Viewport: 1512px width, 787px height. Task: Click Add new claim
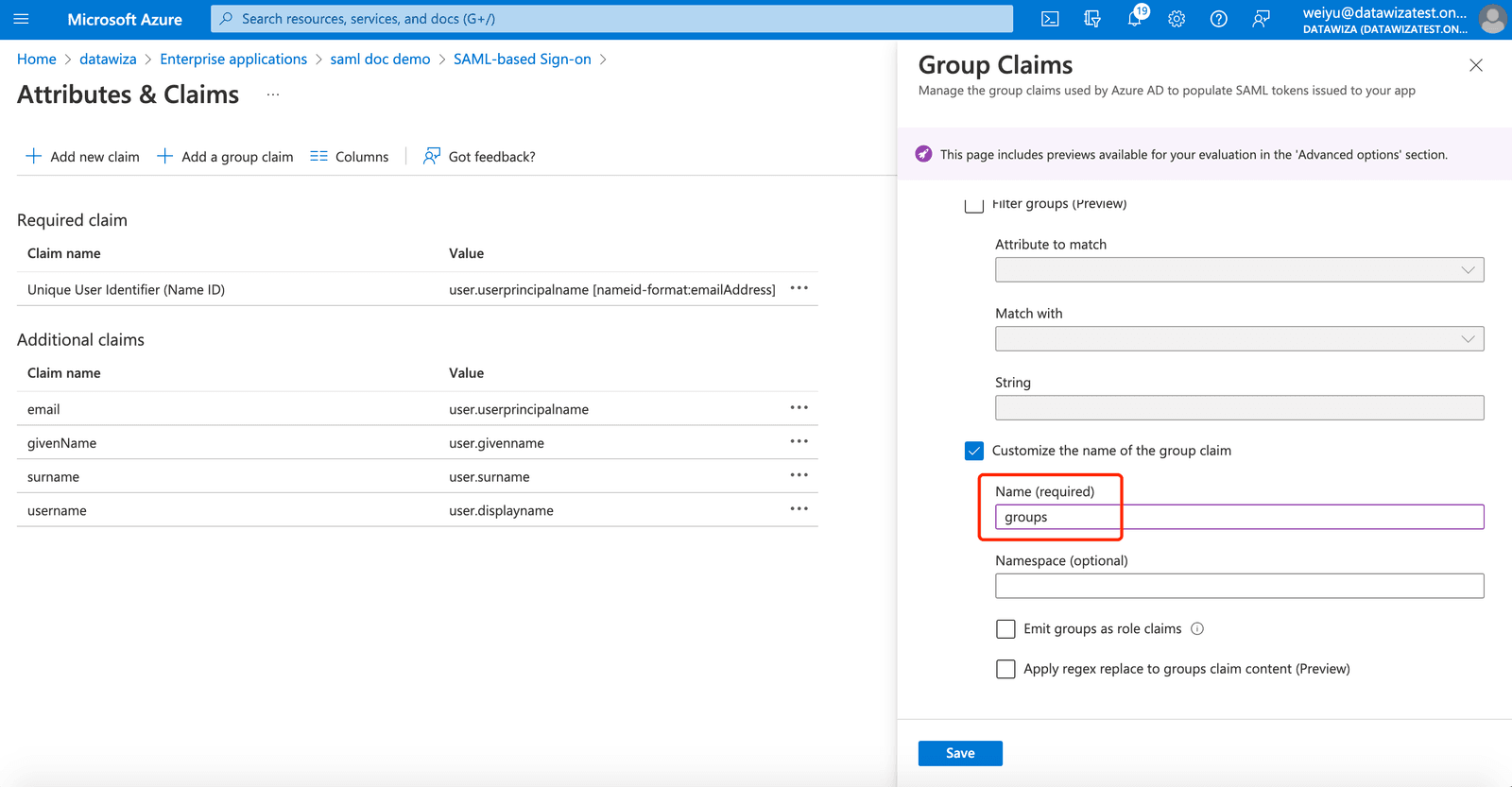click(82, 156)
